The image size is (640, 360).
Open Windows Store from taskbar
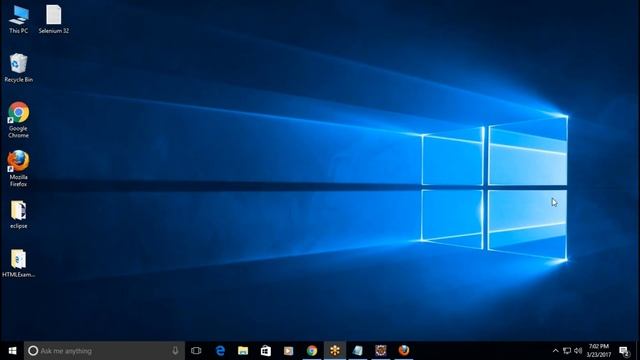(x=266, y=351)
